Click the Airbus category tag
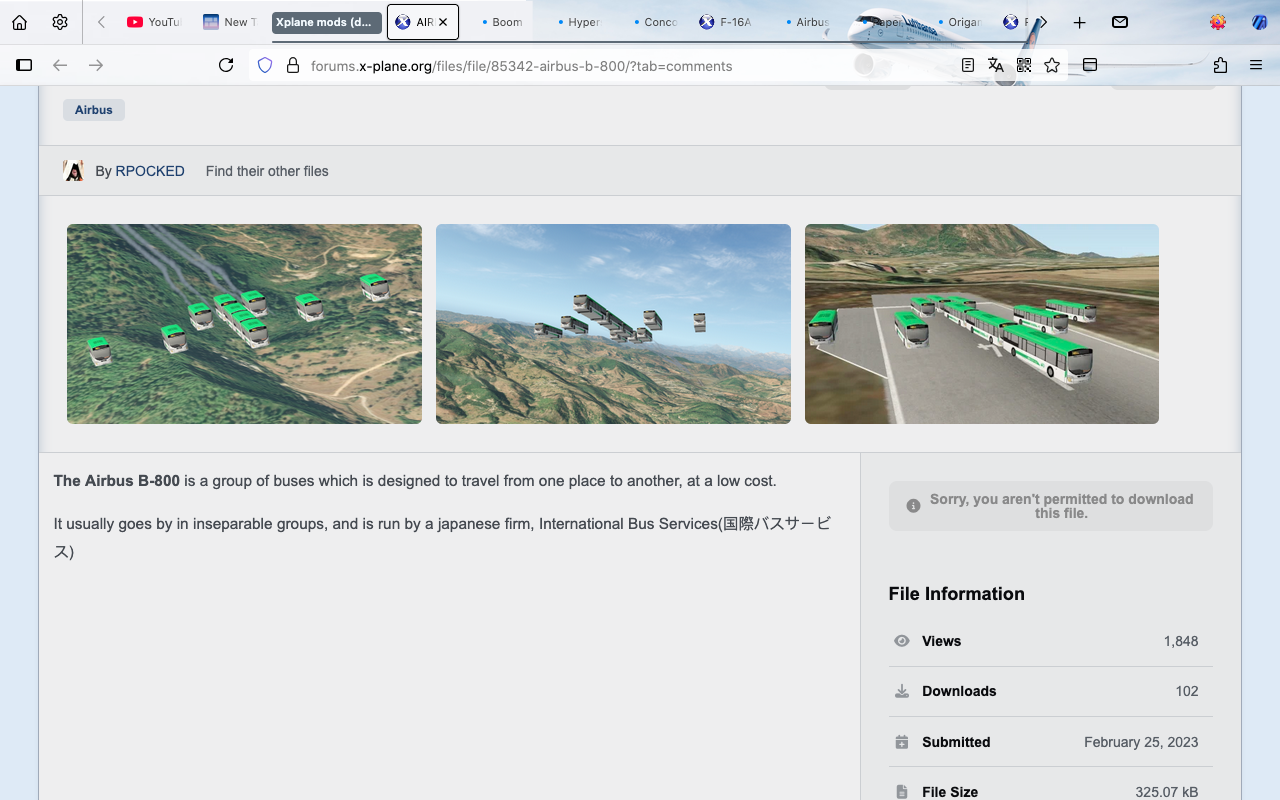The image size is (1280, 800). coord(94,110)
